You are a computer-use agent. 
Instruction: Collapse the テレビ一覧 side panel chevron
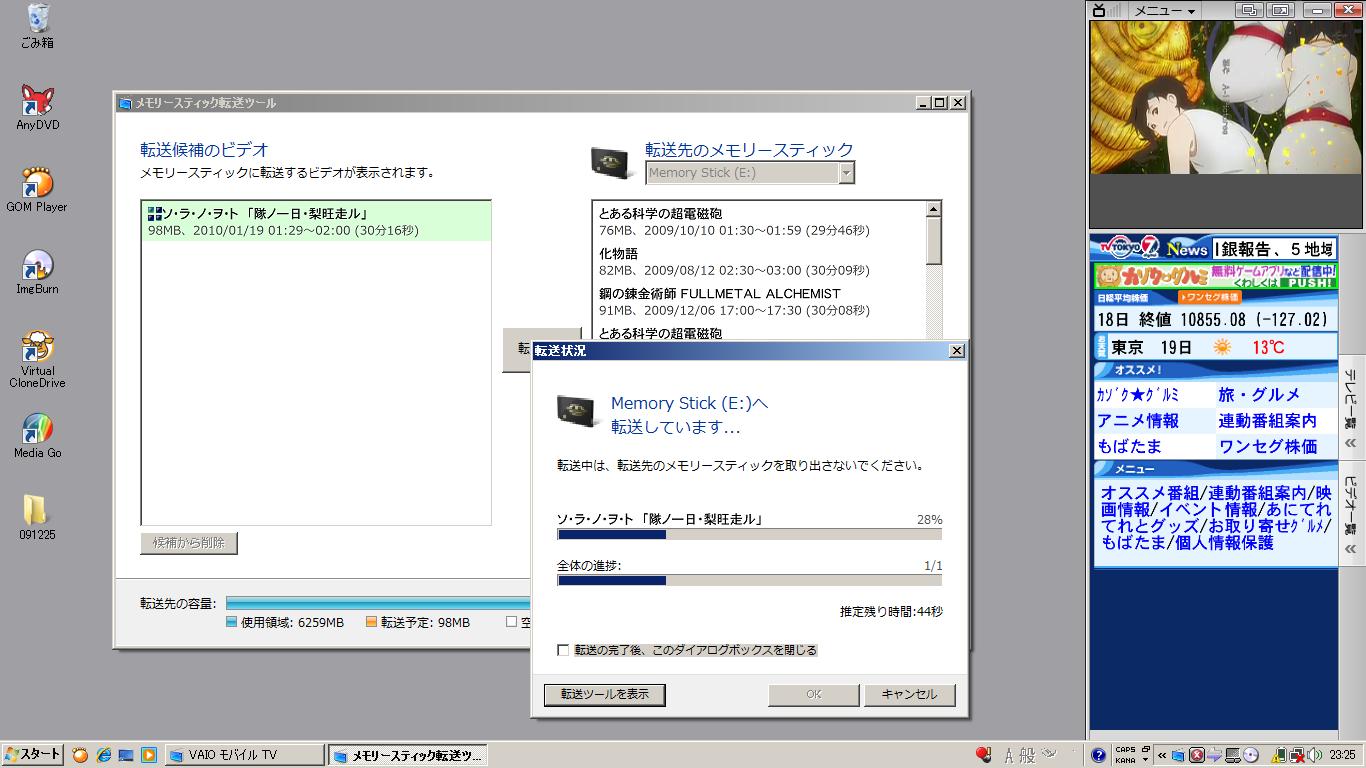tap(1350, 443)
